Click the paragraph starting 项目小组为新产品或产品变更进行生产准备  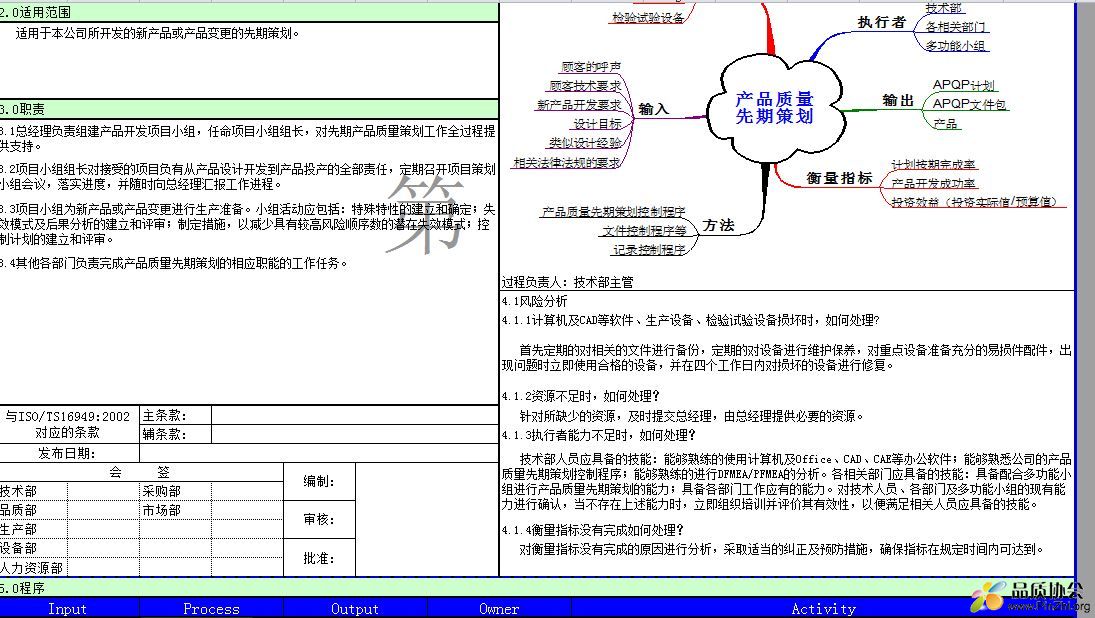248,224
